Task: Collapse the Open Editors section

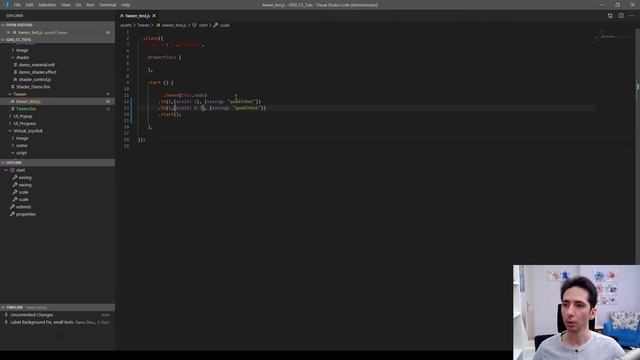Action: (x=57, y=25)
